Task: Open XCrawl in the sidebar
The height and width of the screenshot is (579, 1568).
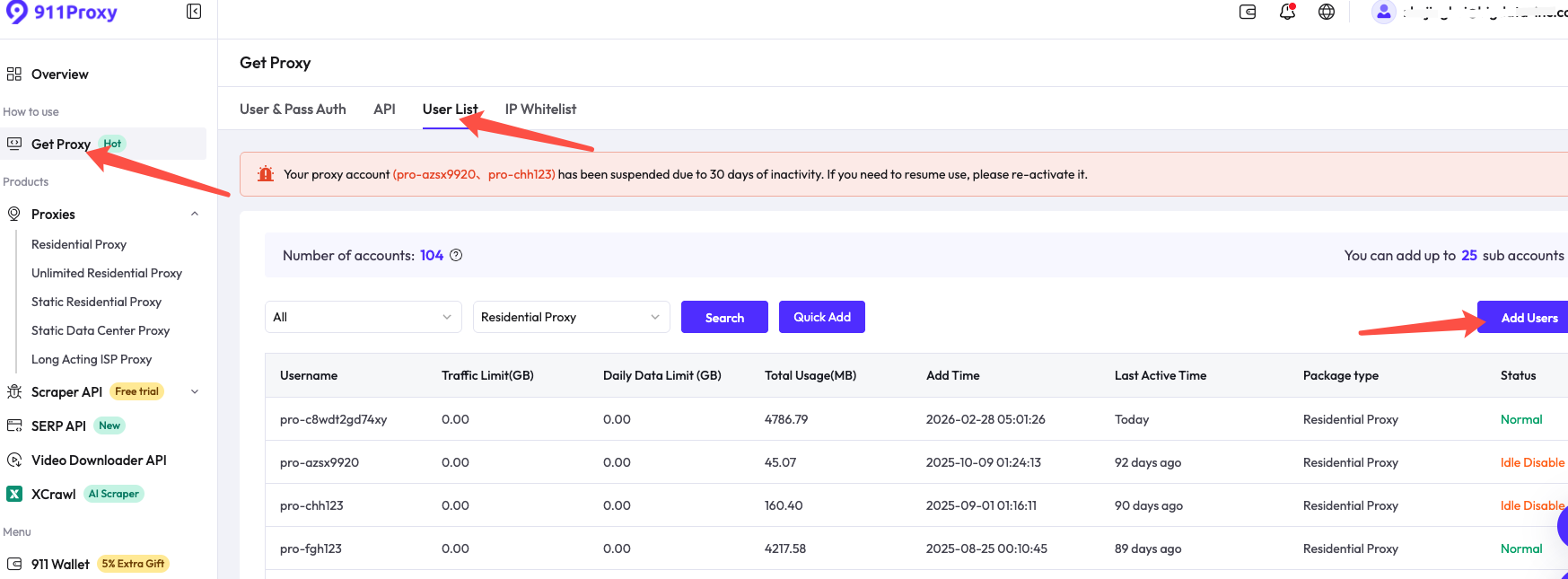Action: pyautogui.click(x=53, y=494)
